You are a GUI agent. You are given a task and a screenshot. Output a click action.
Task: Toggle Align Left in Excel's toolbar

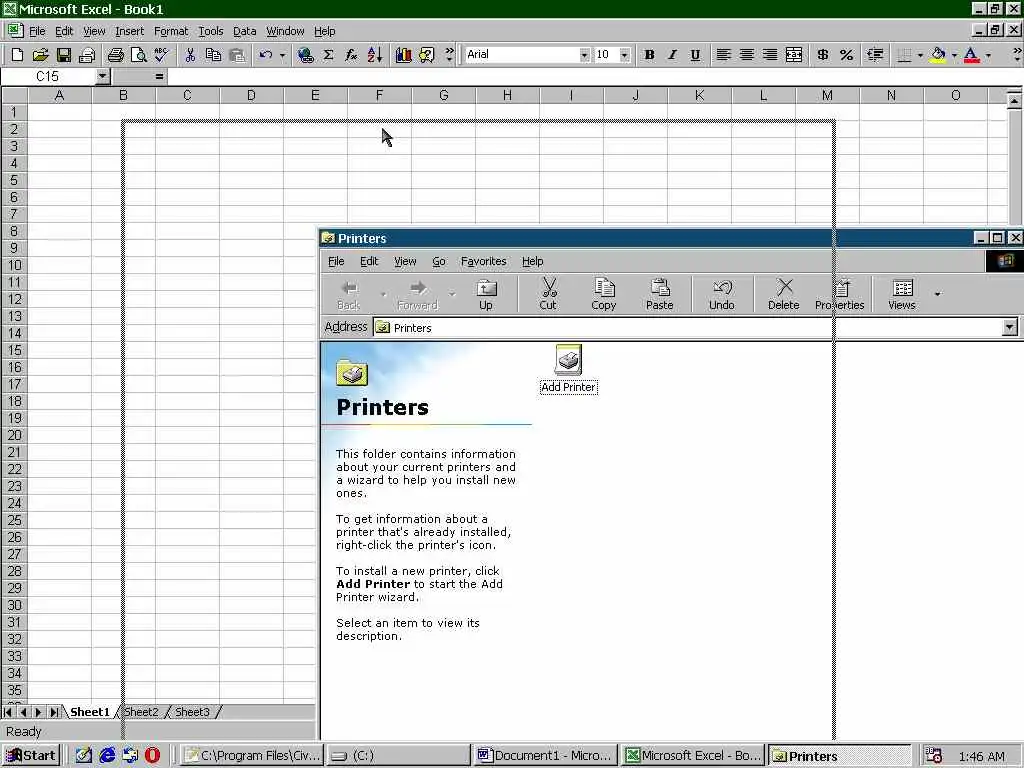(724, 55)
